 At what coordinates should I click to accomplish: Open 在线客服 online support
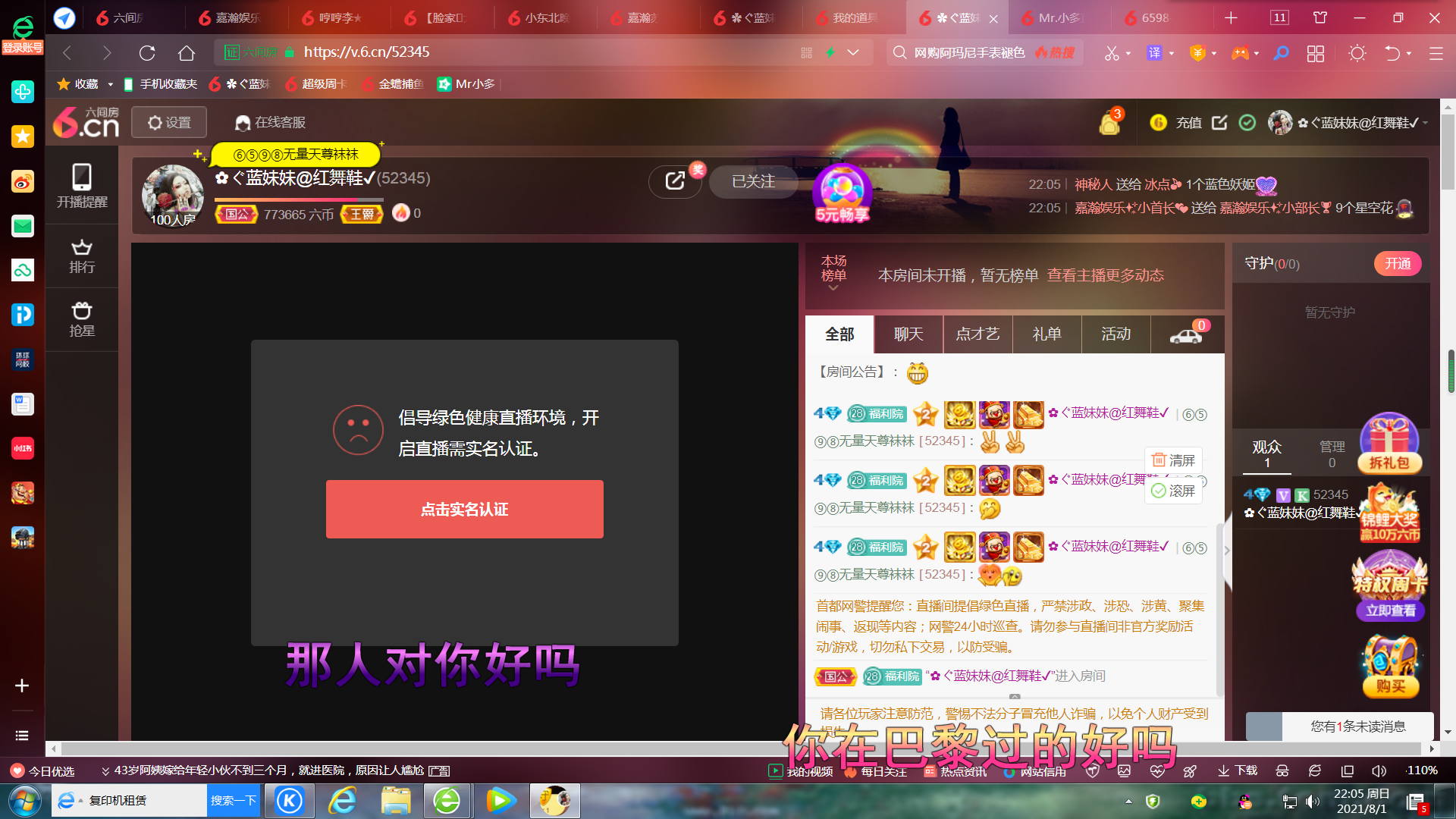(x=271, y=123)
